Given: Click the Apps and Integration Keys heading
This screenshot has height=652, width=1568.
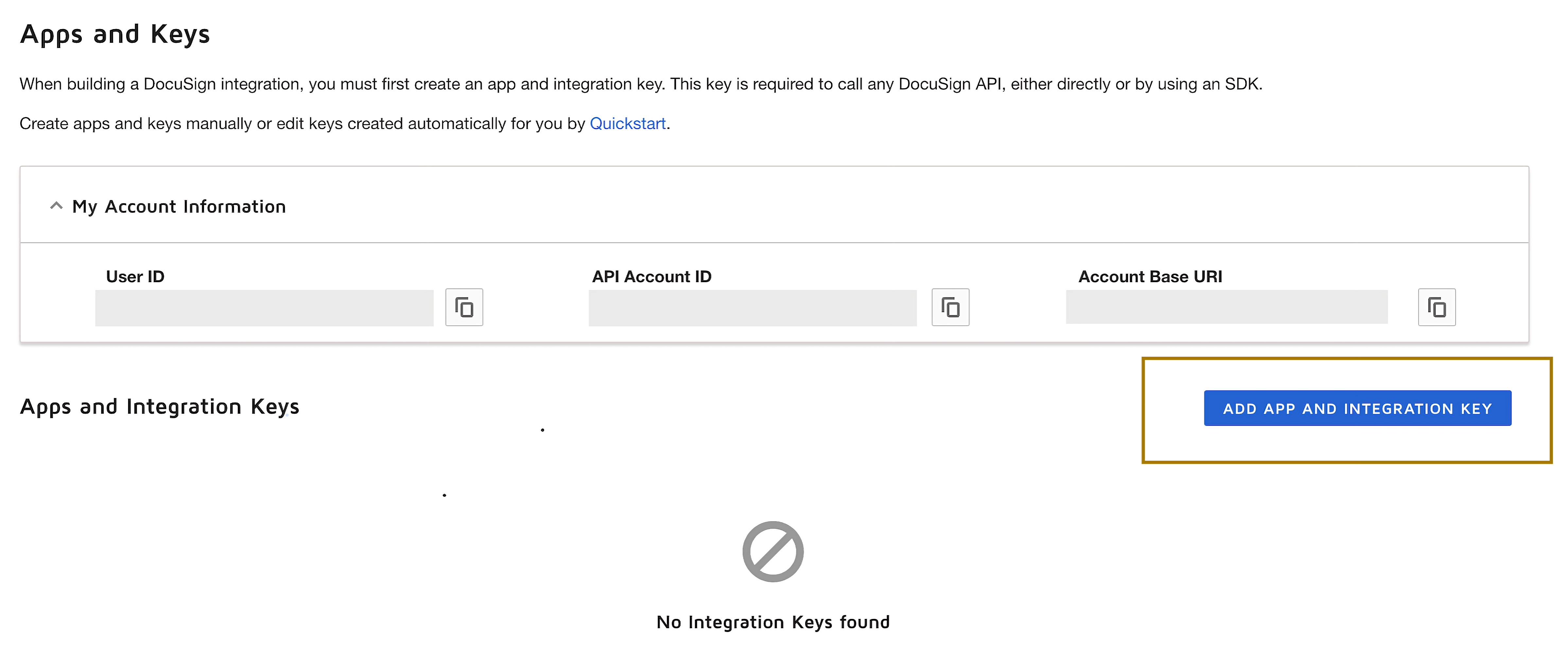Looking at the screenshot, I should click(160, 406).
